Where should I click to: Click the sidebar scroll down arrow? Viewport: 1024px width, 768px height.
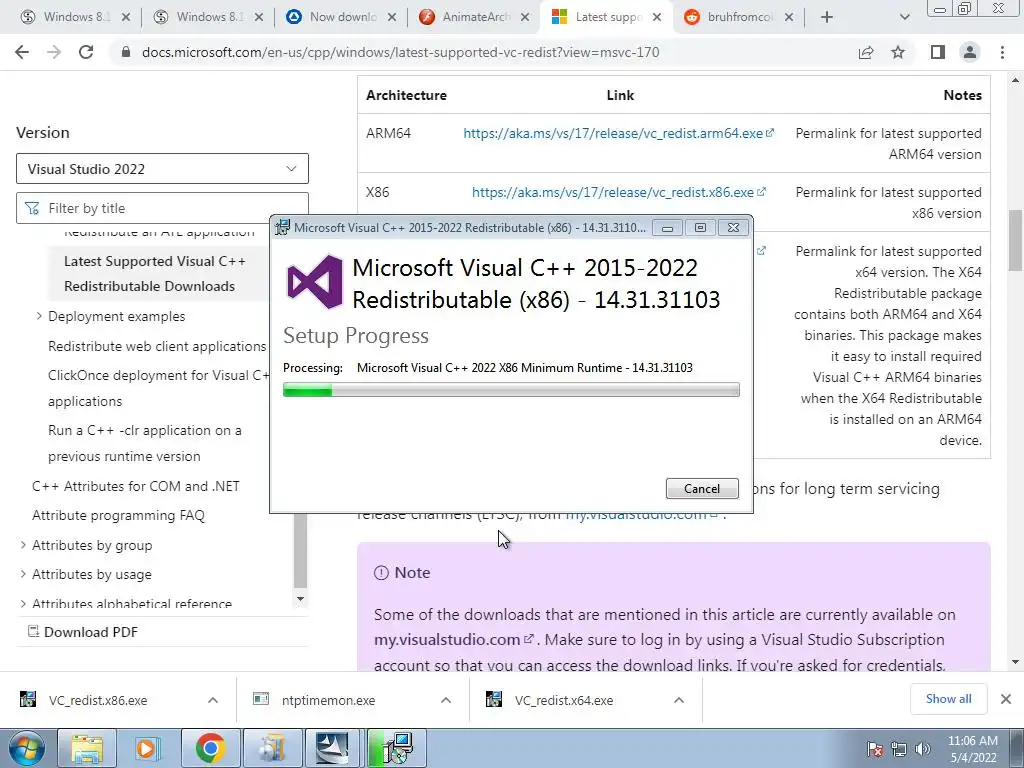click(x=300, y=598)
